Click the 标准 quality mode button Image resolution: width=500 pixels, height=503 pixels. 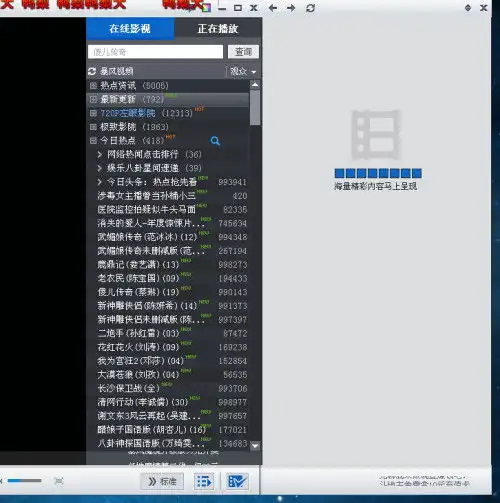[162, 481]
